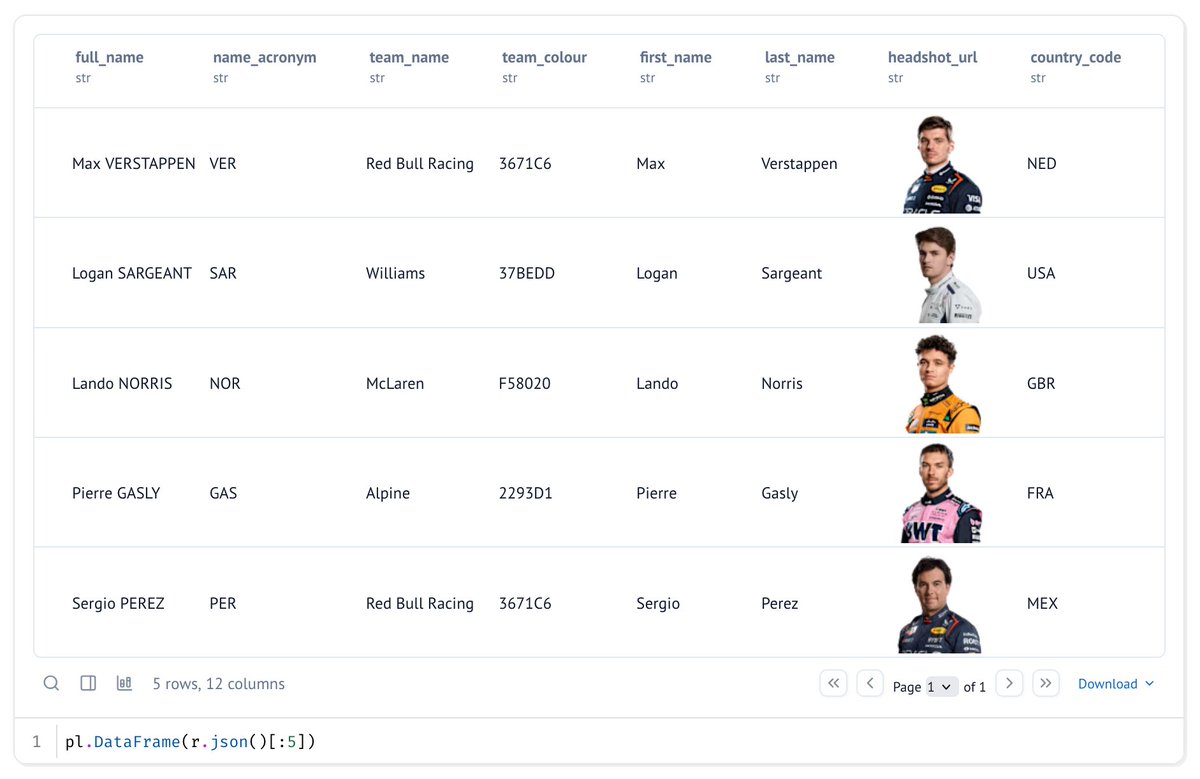Open the Download dropdown

point(1116,684)
